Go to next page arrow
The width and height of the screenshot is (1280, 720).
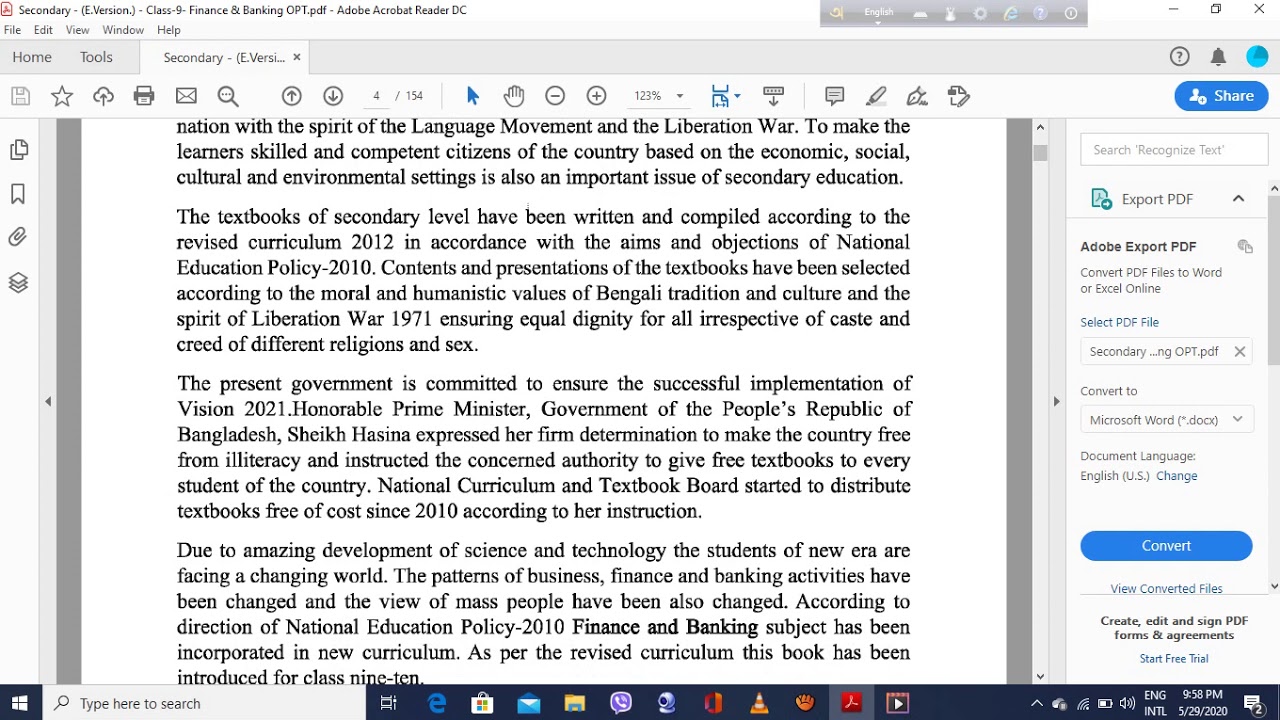coord(333,96)
